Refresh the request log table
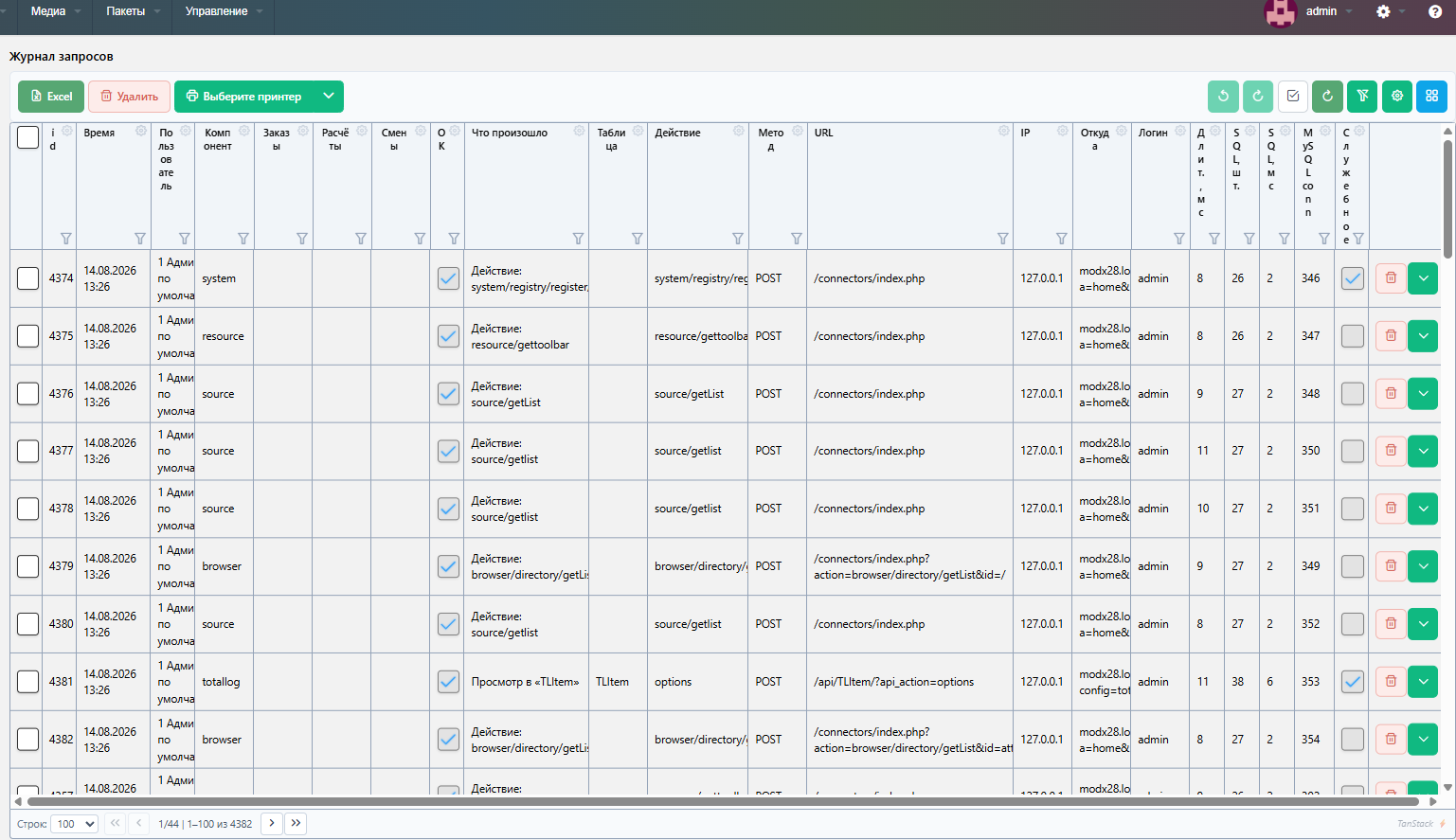The image size is (1456, 840). coord(1327,96)
